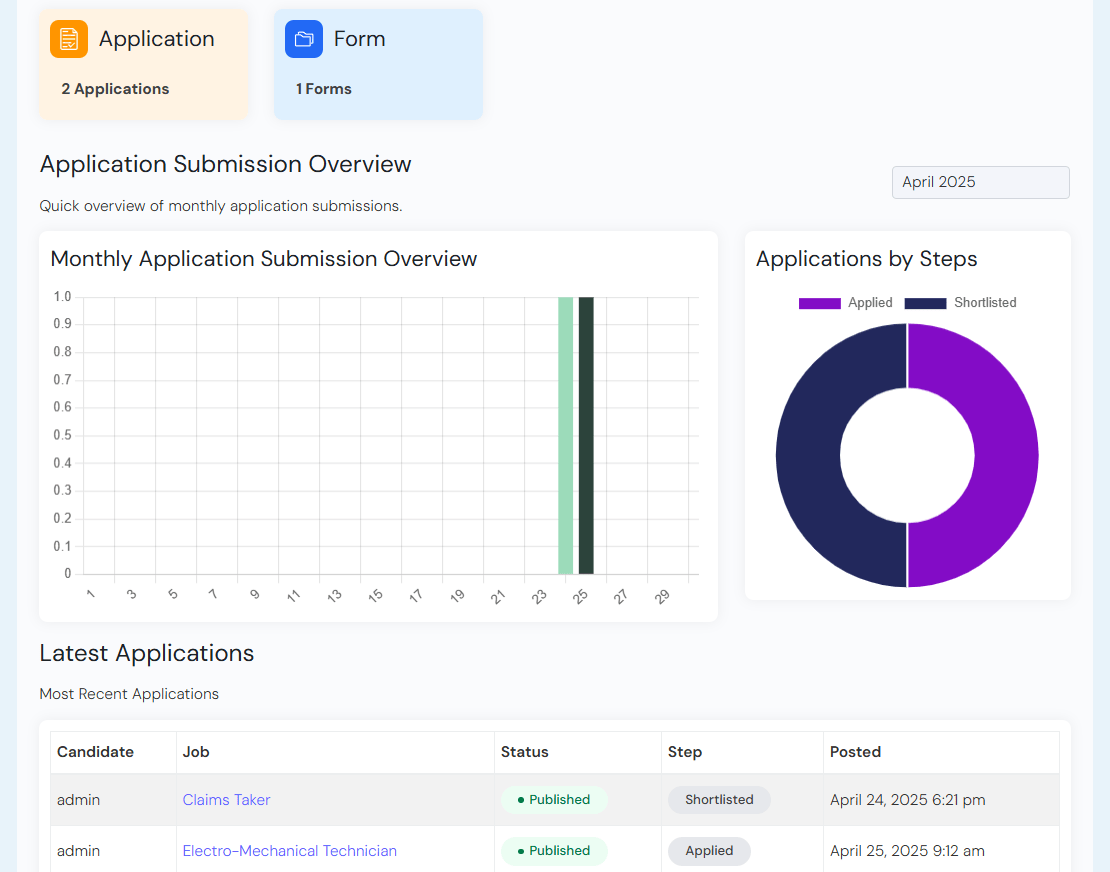Click Published status for Electro-Mechanical Technician
The image size is (1110, 872).
pyautogui.click(x=554, y=851)
